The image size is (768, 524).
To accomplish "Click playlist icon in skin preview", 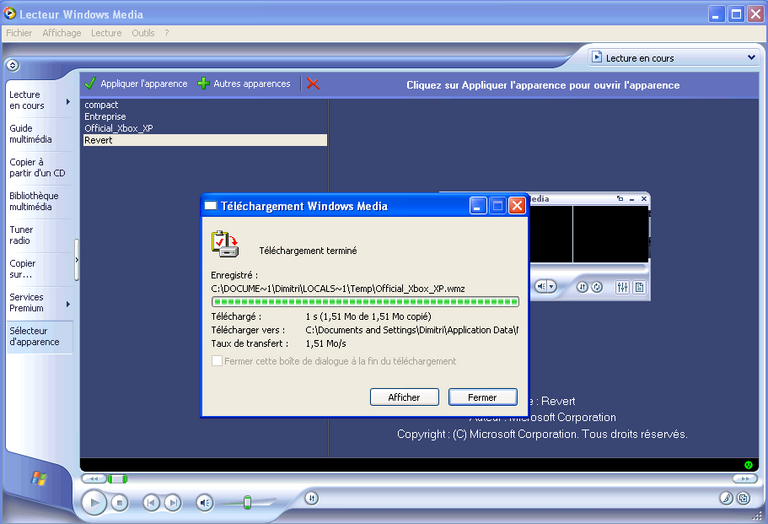I will (639, 287).
